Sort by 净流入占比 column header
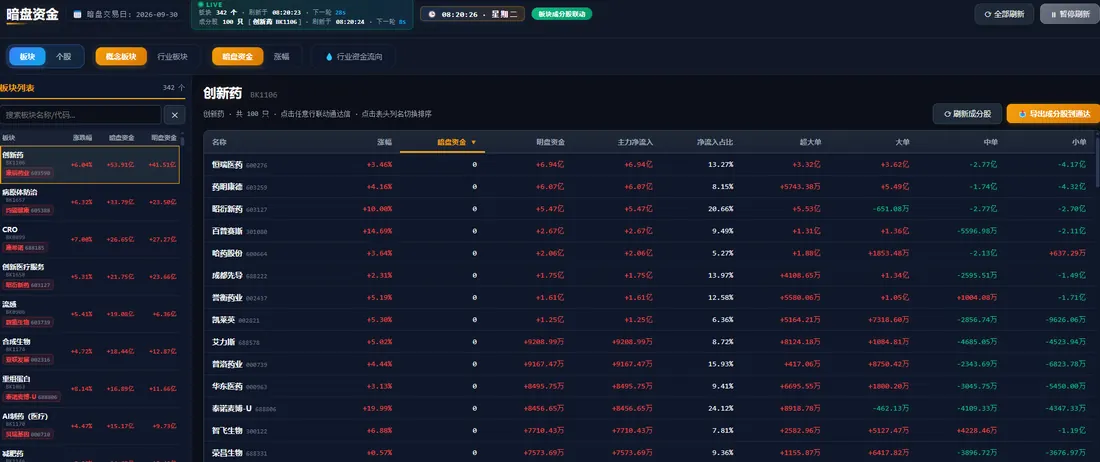 pos(715,142)
